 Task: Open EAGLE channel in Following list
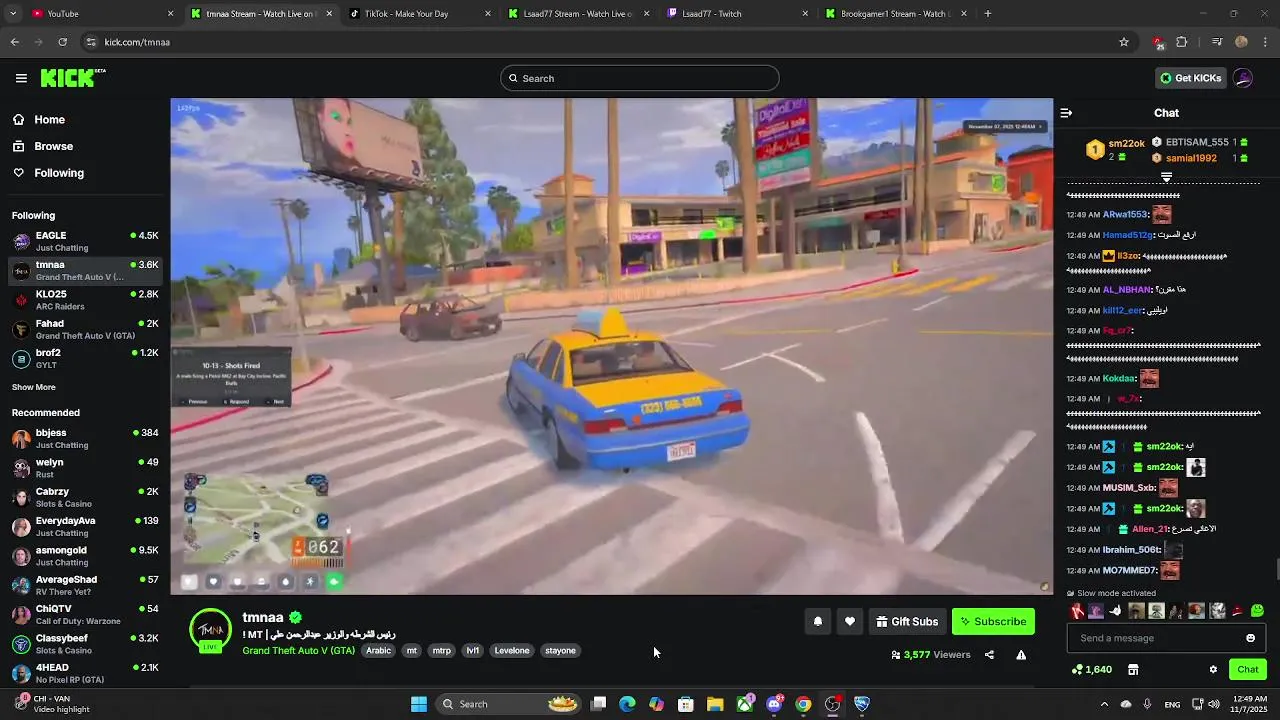click(x=85, y=241)
